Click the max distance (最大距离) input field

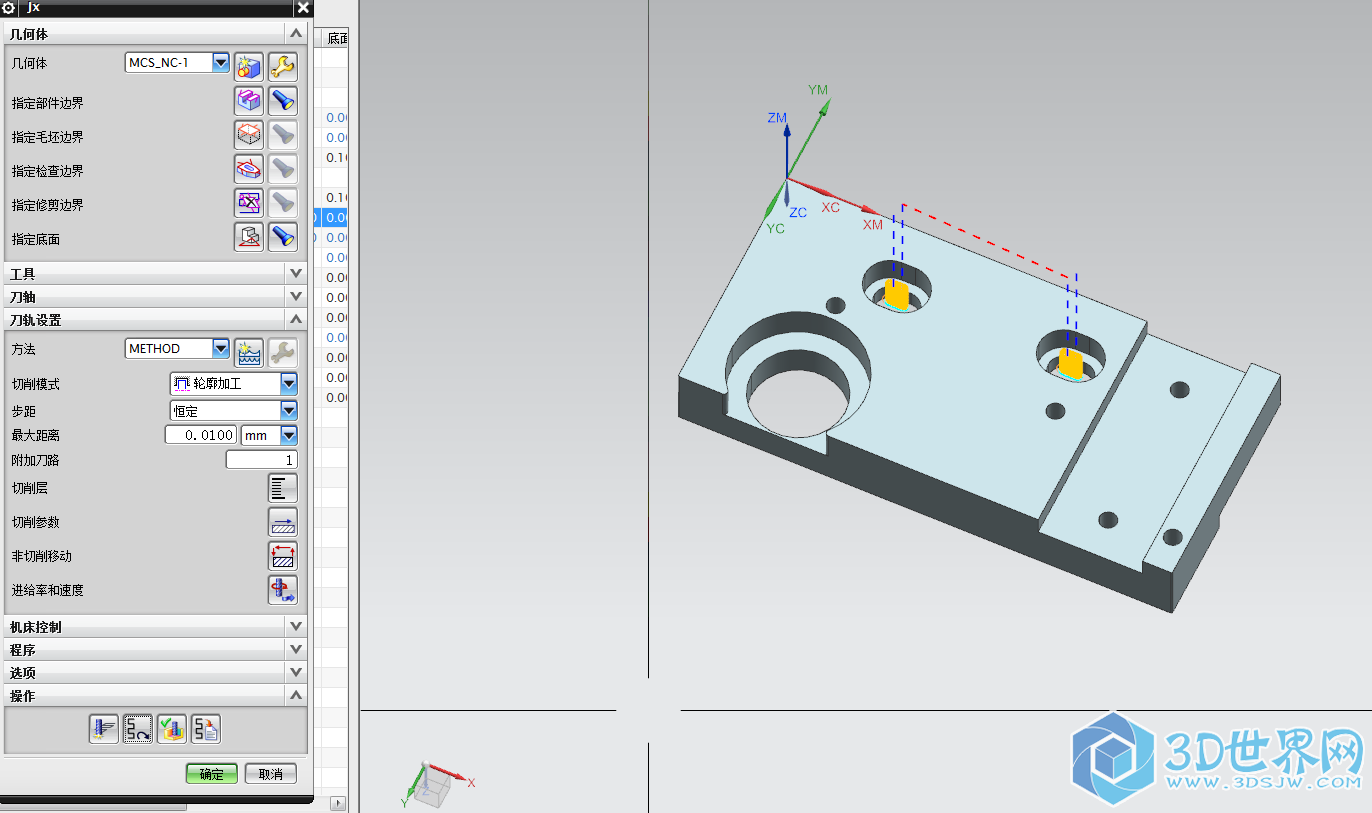(201, 435)
